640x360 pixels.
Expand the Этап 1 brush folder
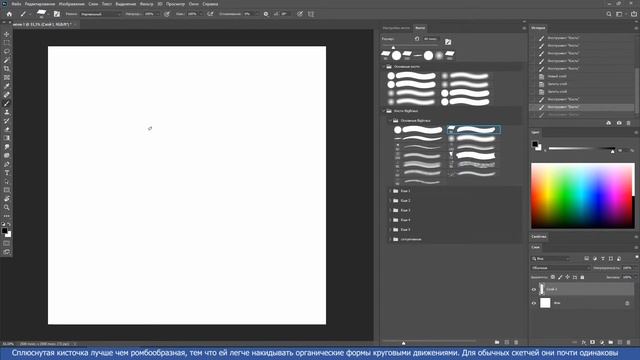(x=391, y=191)
